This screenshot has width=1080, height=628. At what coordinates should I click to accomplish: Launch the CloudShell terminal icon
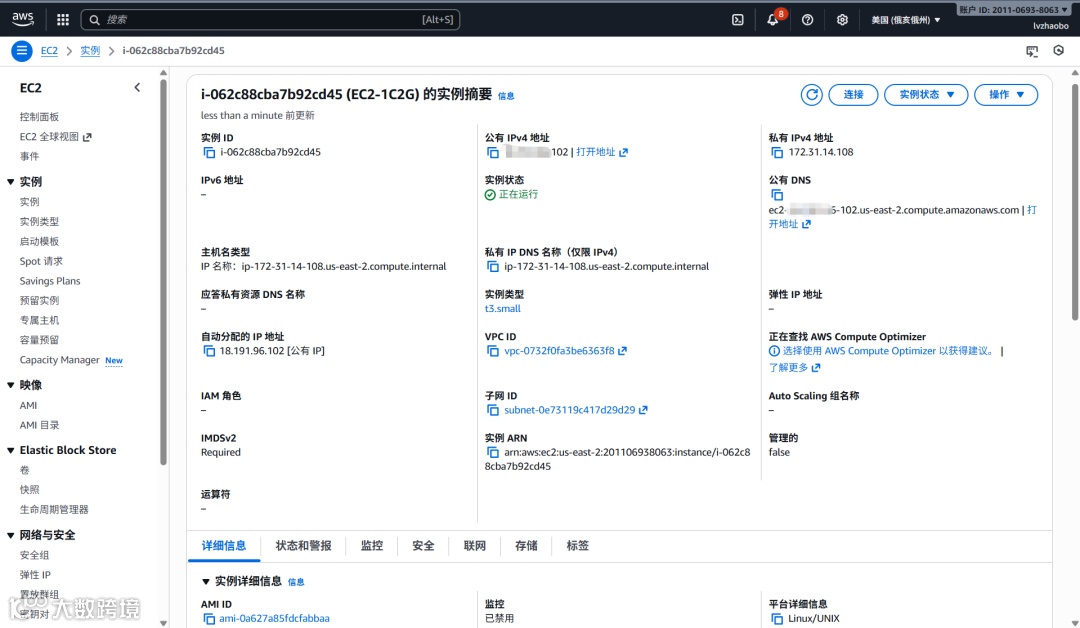coord(738,20)
